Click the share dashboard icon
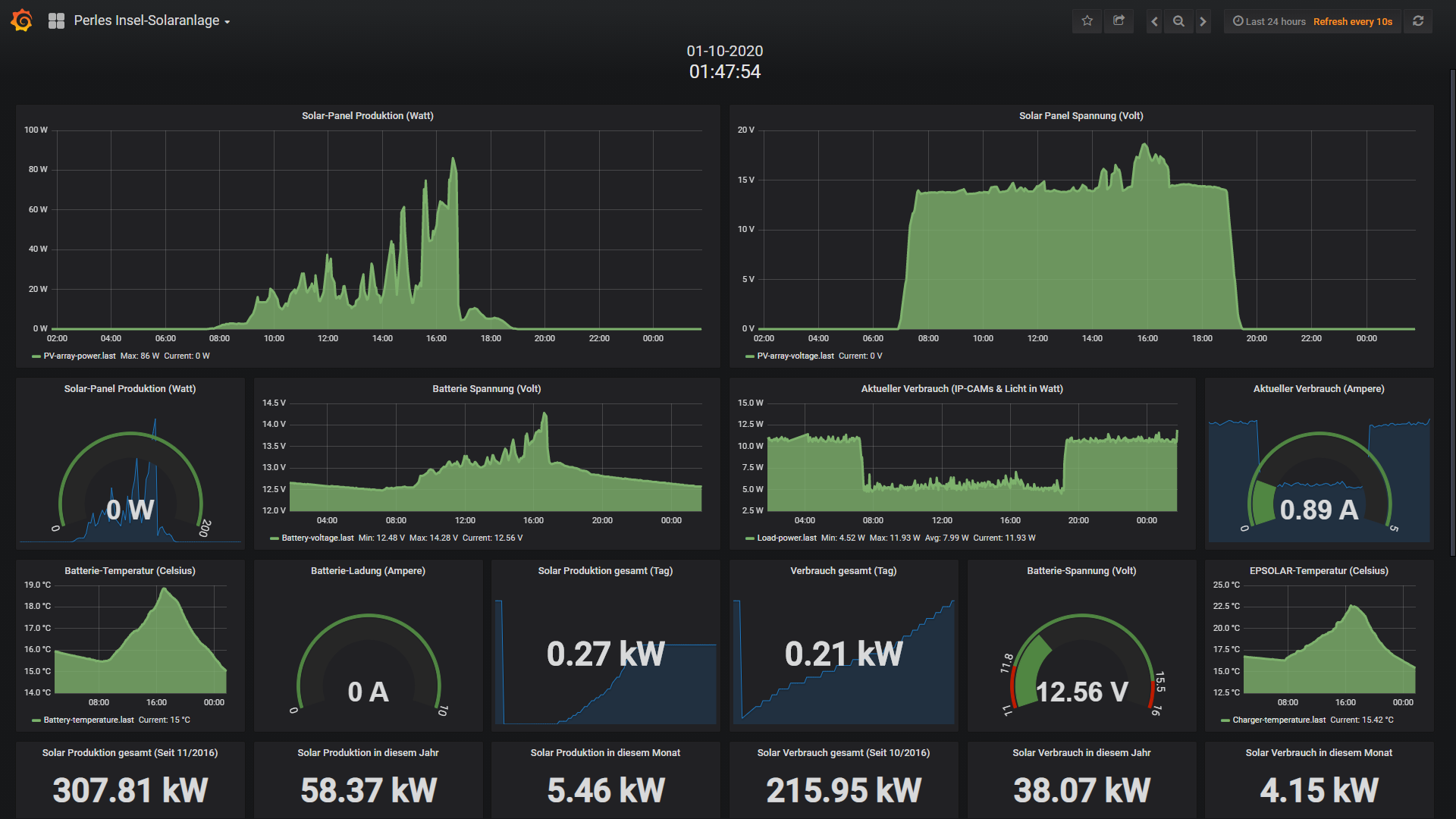The width and height of the screenshot is (1456, 819). tap(1119, 21)
